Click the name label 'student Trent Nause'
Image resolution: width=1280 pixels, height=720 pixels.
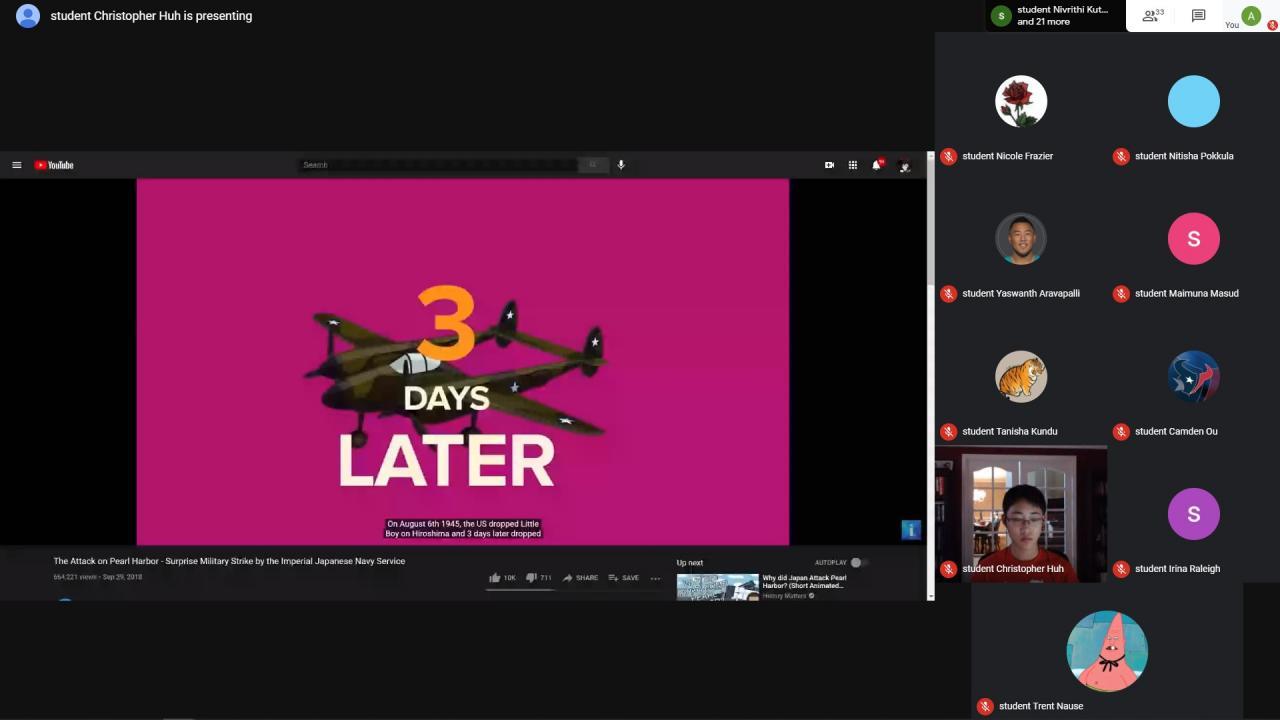click(1041, 706)
